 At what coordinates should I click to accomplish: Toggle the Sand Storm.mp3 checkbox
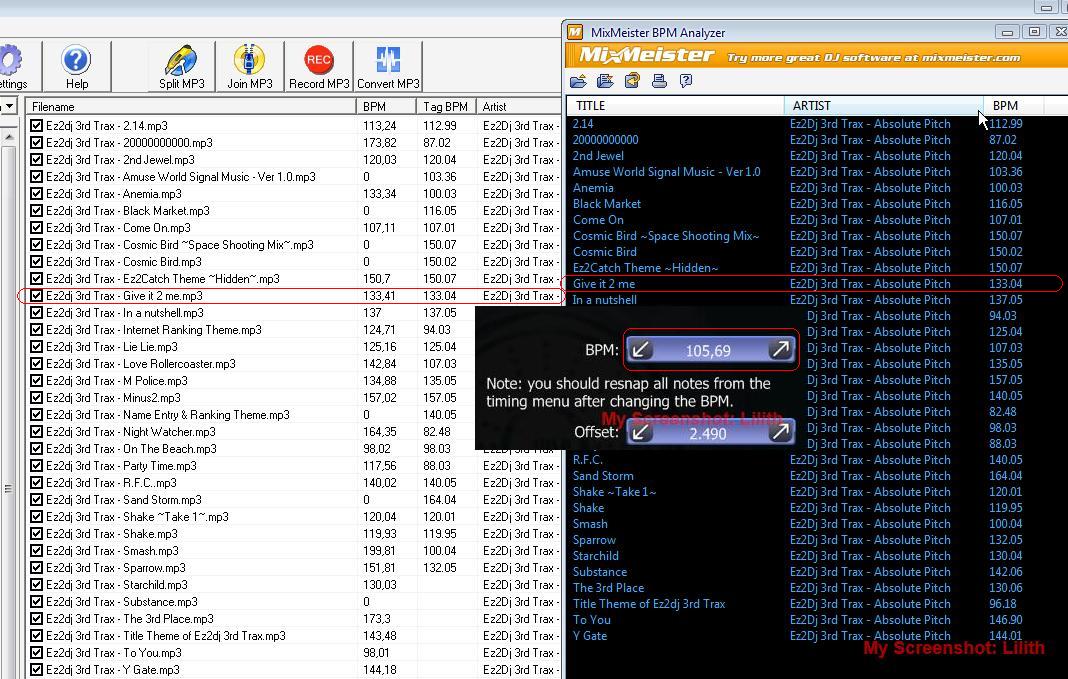pos(36,500)
